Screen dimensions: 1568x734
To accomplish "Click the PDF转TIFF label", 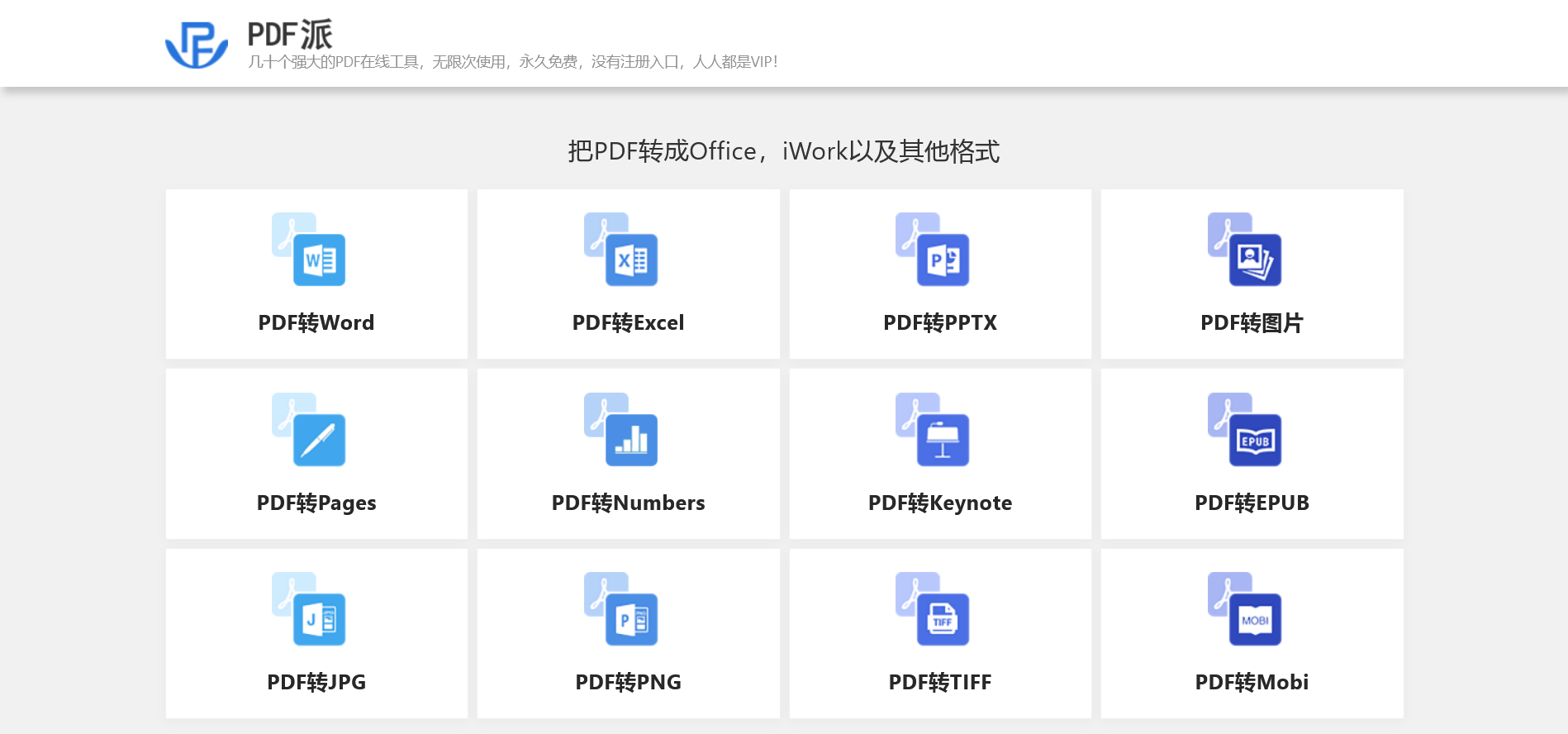I will [x=940, y=682].
